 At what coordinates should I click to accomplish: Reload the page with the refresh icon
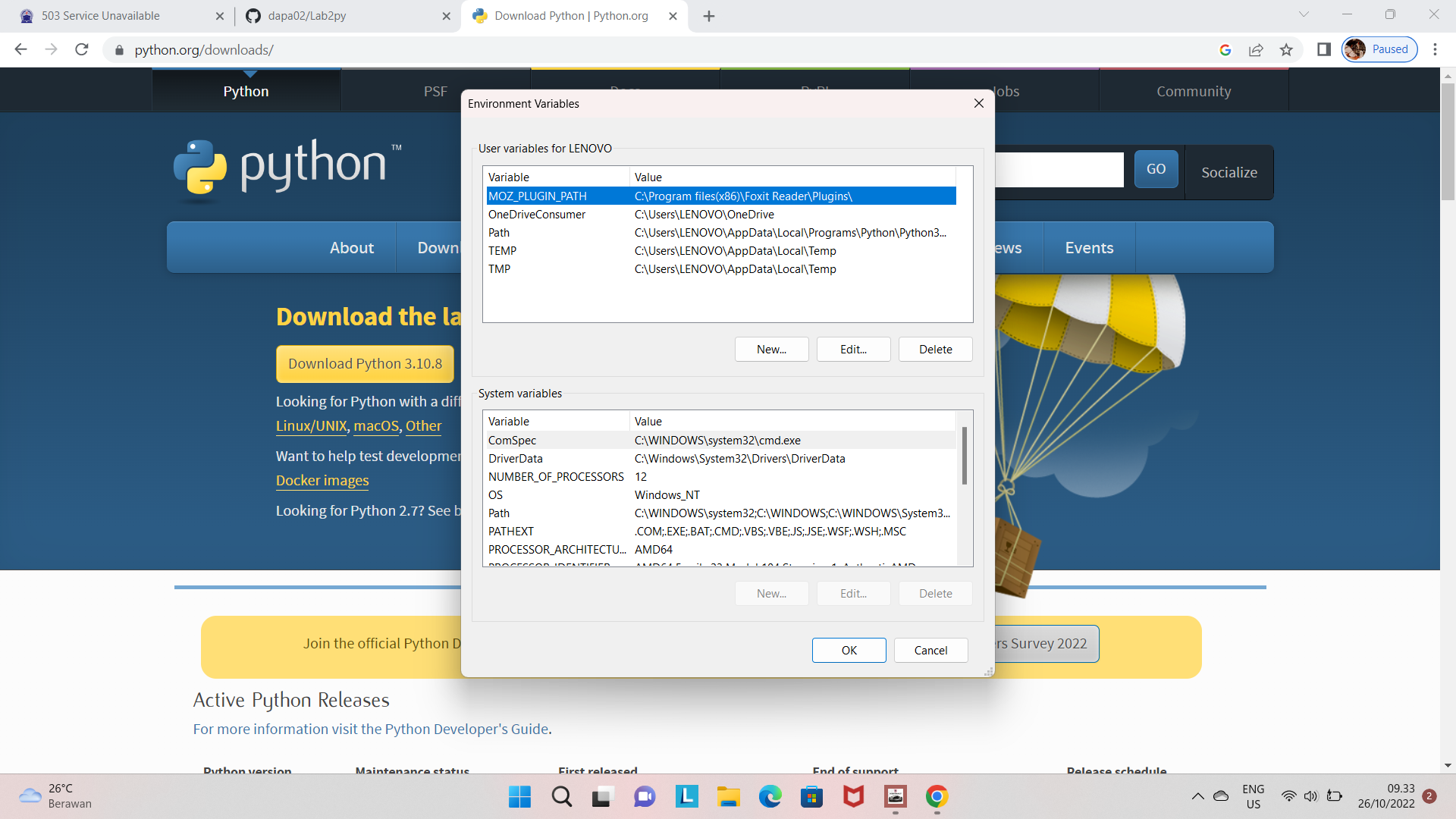coord(82,49)
